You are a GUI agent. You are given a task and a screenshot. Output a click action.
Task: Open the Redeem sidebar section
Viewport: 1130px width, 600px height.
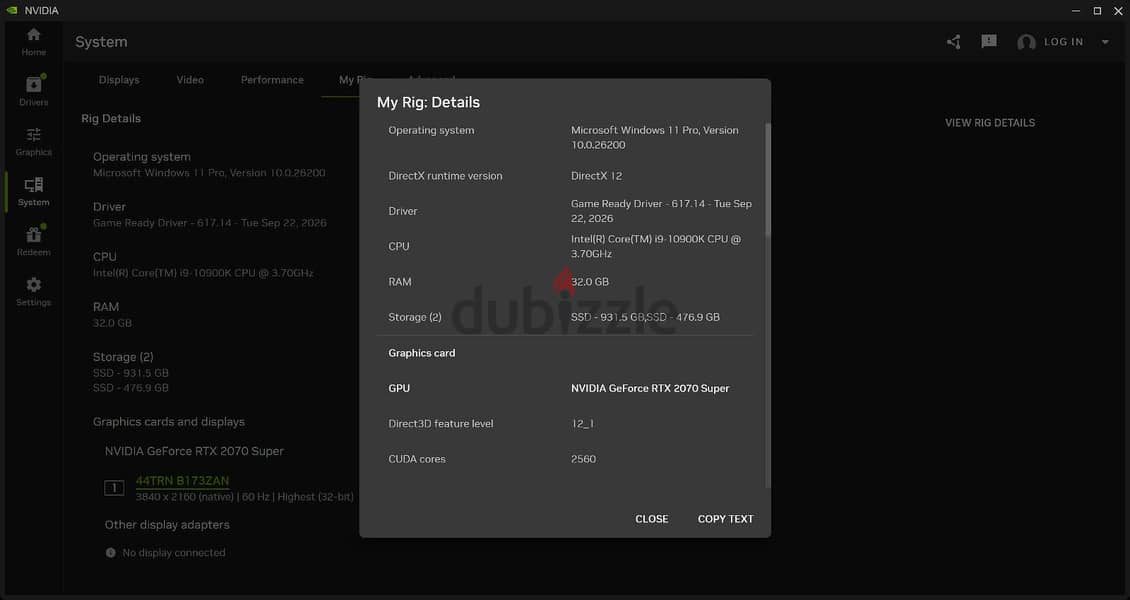tap(33, 241)
